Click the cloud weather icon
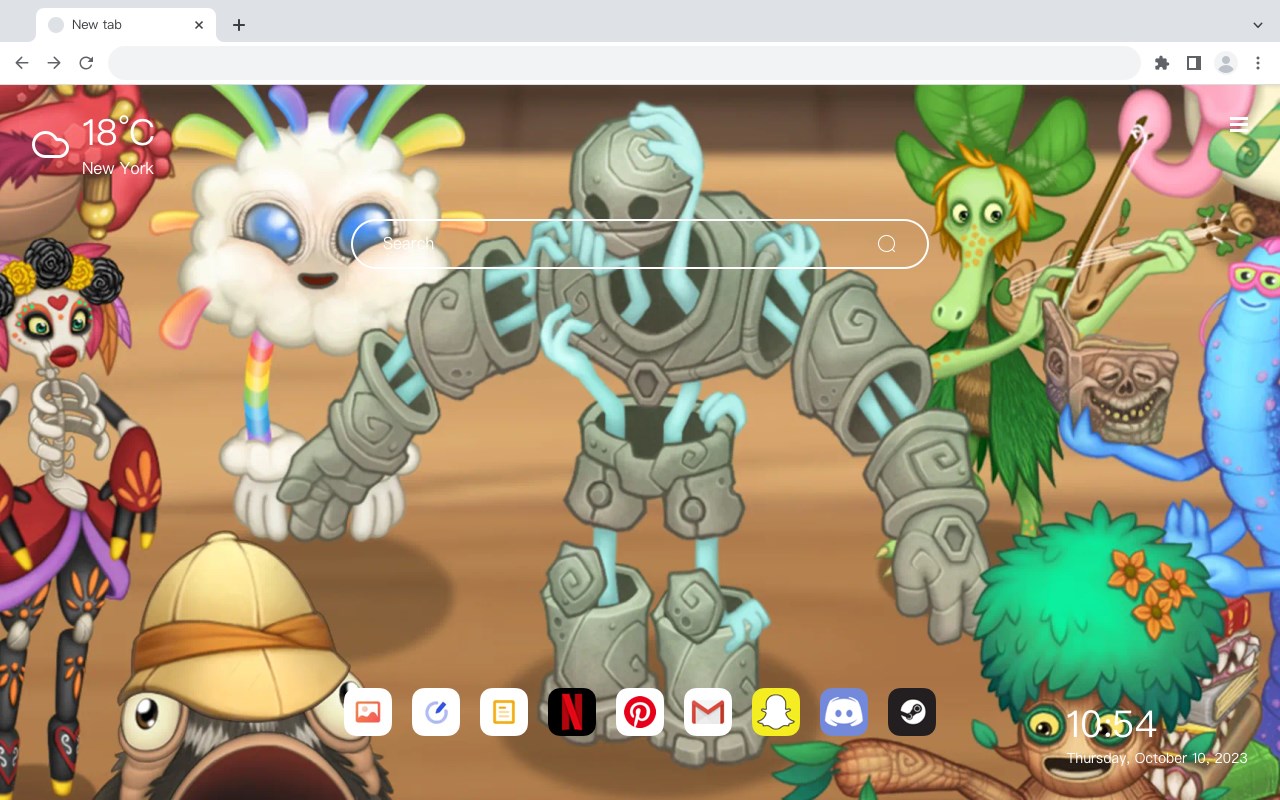This screenshot has width=1280, height=800. point(50,145)
